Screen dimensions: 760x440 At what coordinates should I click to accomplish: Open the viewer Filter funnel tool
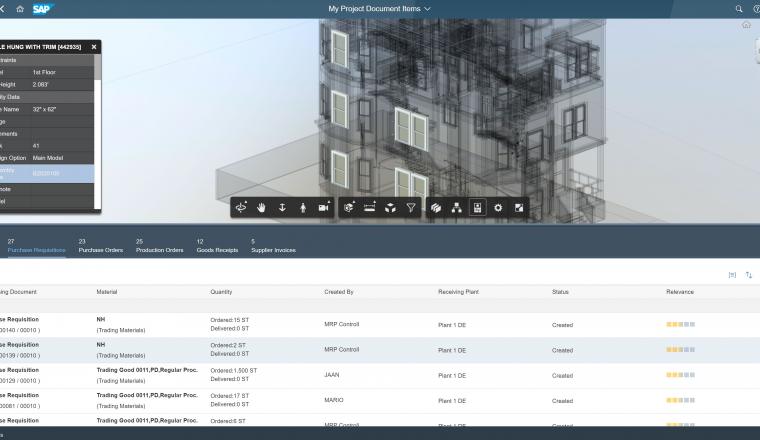(x=411, y=208)
